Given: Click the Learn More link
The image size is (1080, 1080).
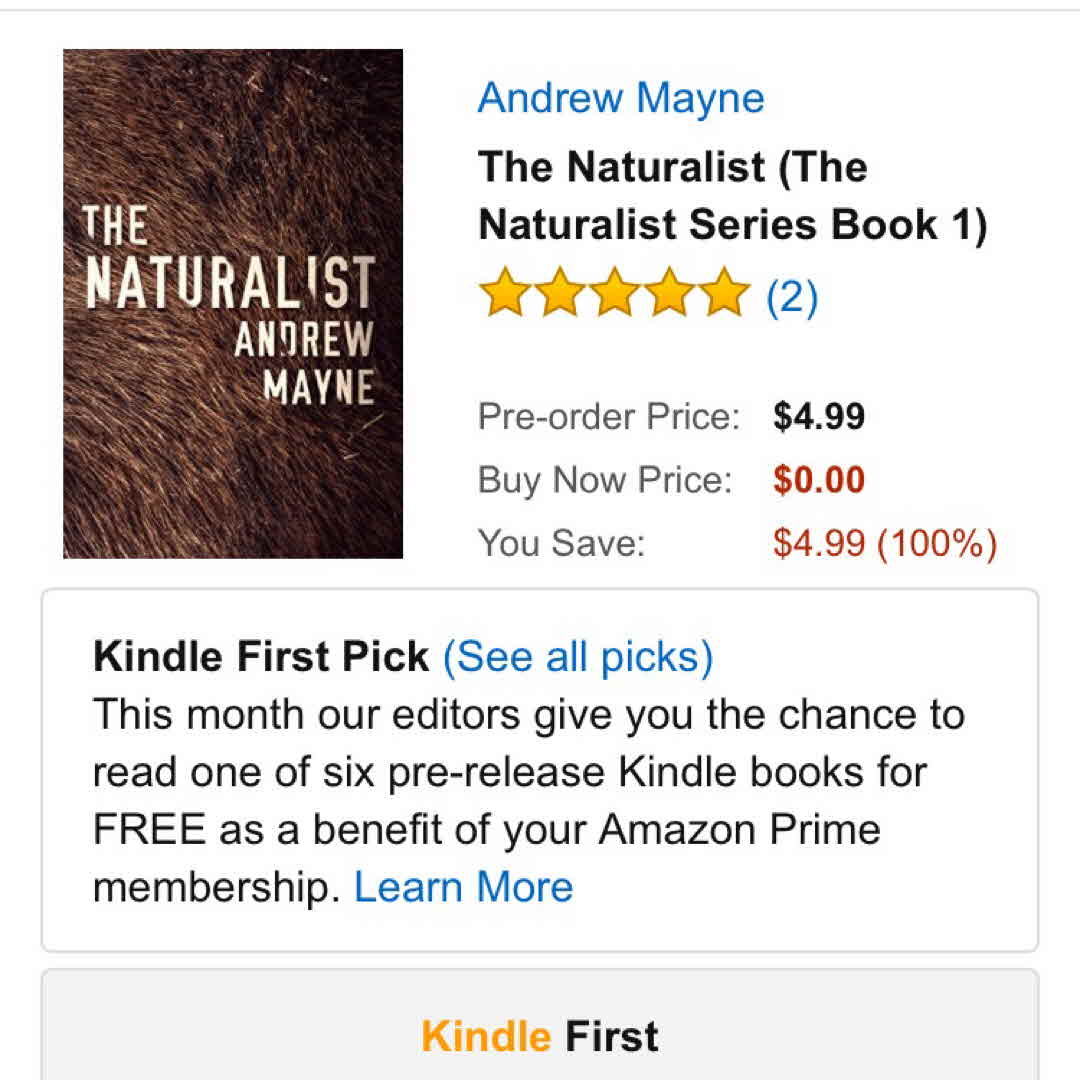Looking at the screenshot, I should click(x=464, y=887).
